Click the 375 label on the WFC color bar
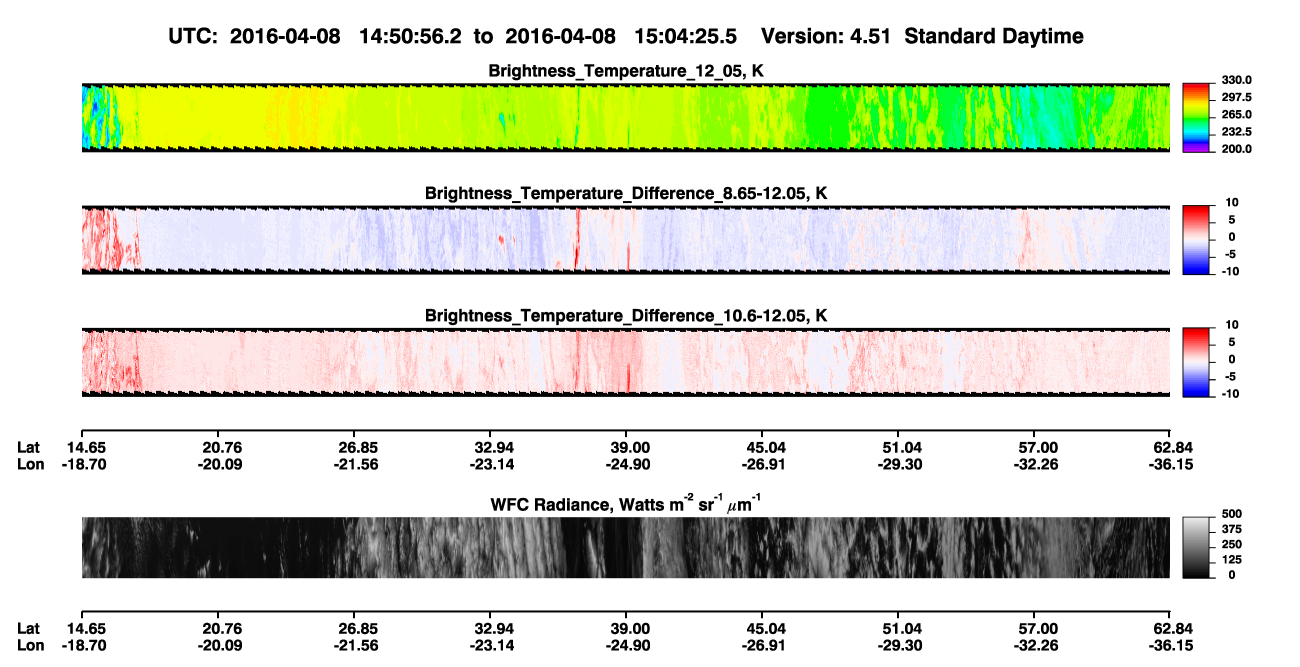 1232,529
